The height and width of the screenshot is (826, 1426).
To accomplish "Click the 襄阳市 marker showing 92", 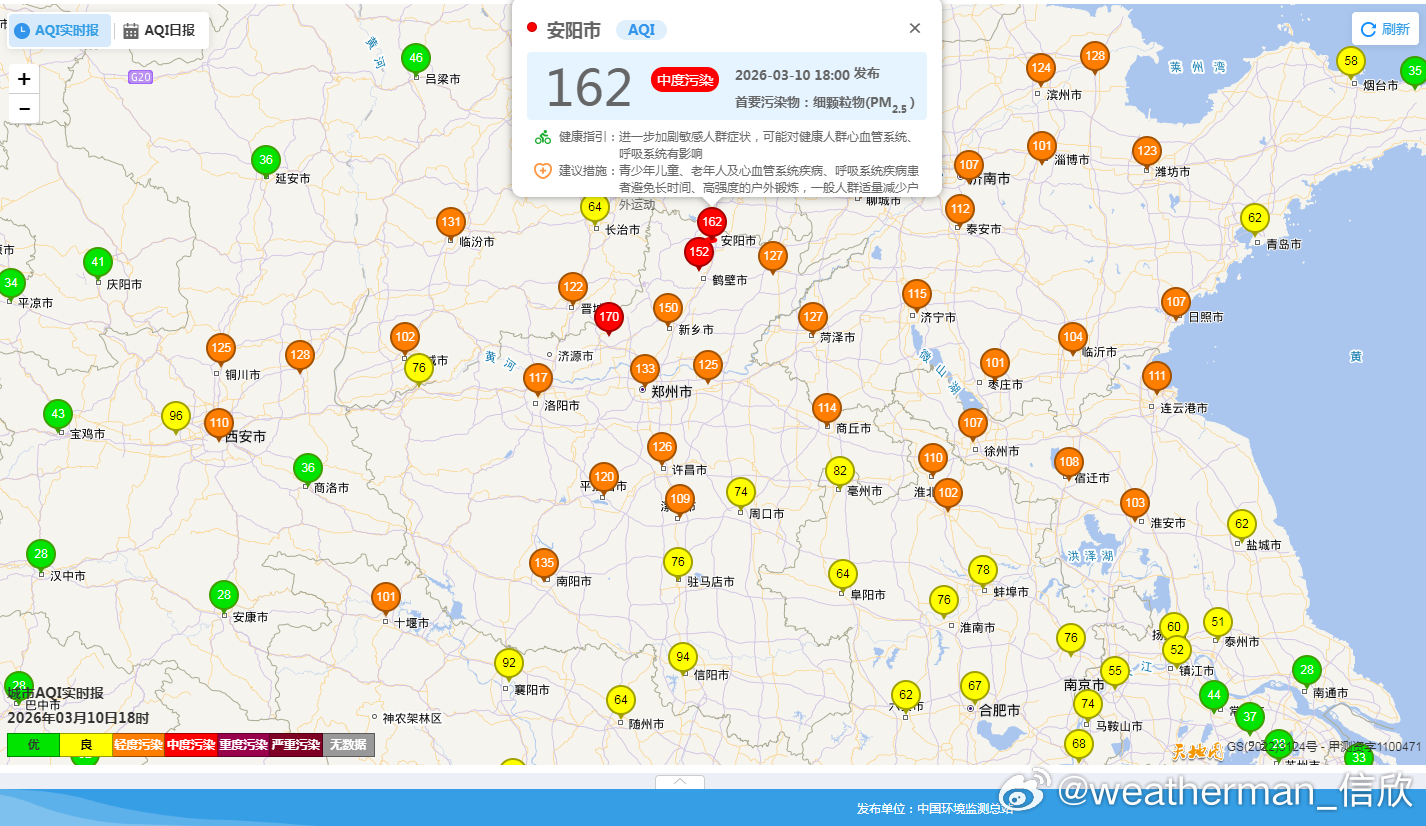I will pyautogui.click(x=509, y=665).
